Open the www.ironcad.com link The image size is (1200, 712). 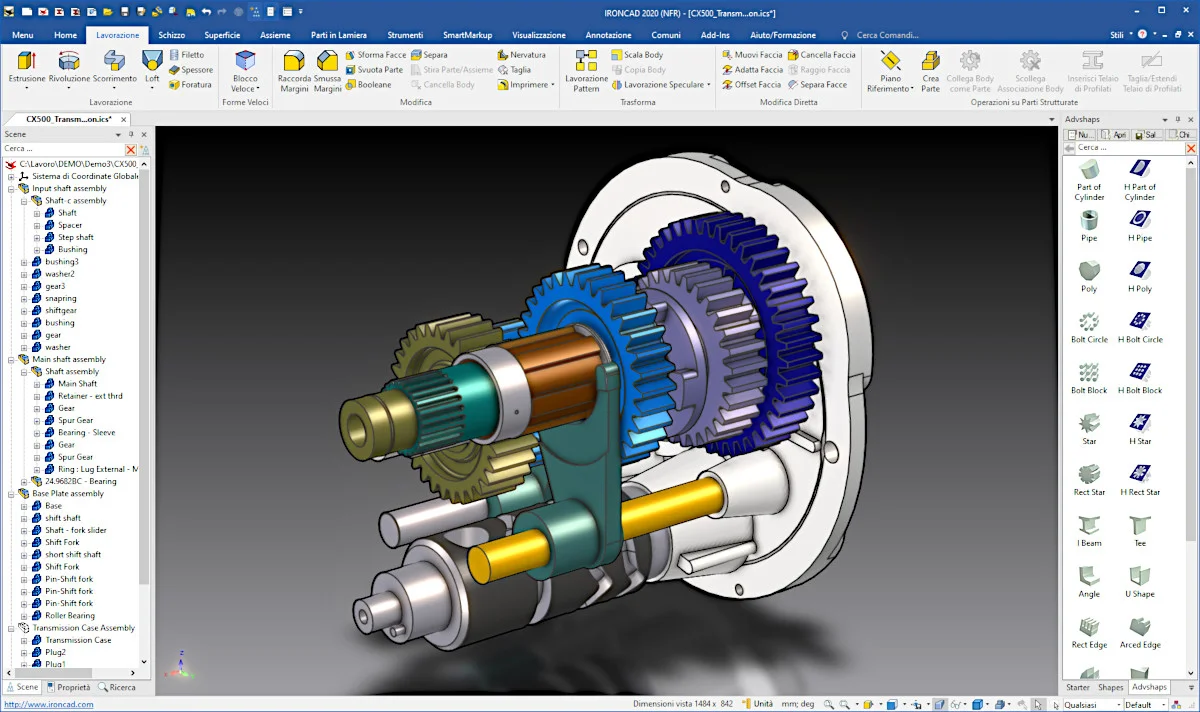pos(49,705)
